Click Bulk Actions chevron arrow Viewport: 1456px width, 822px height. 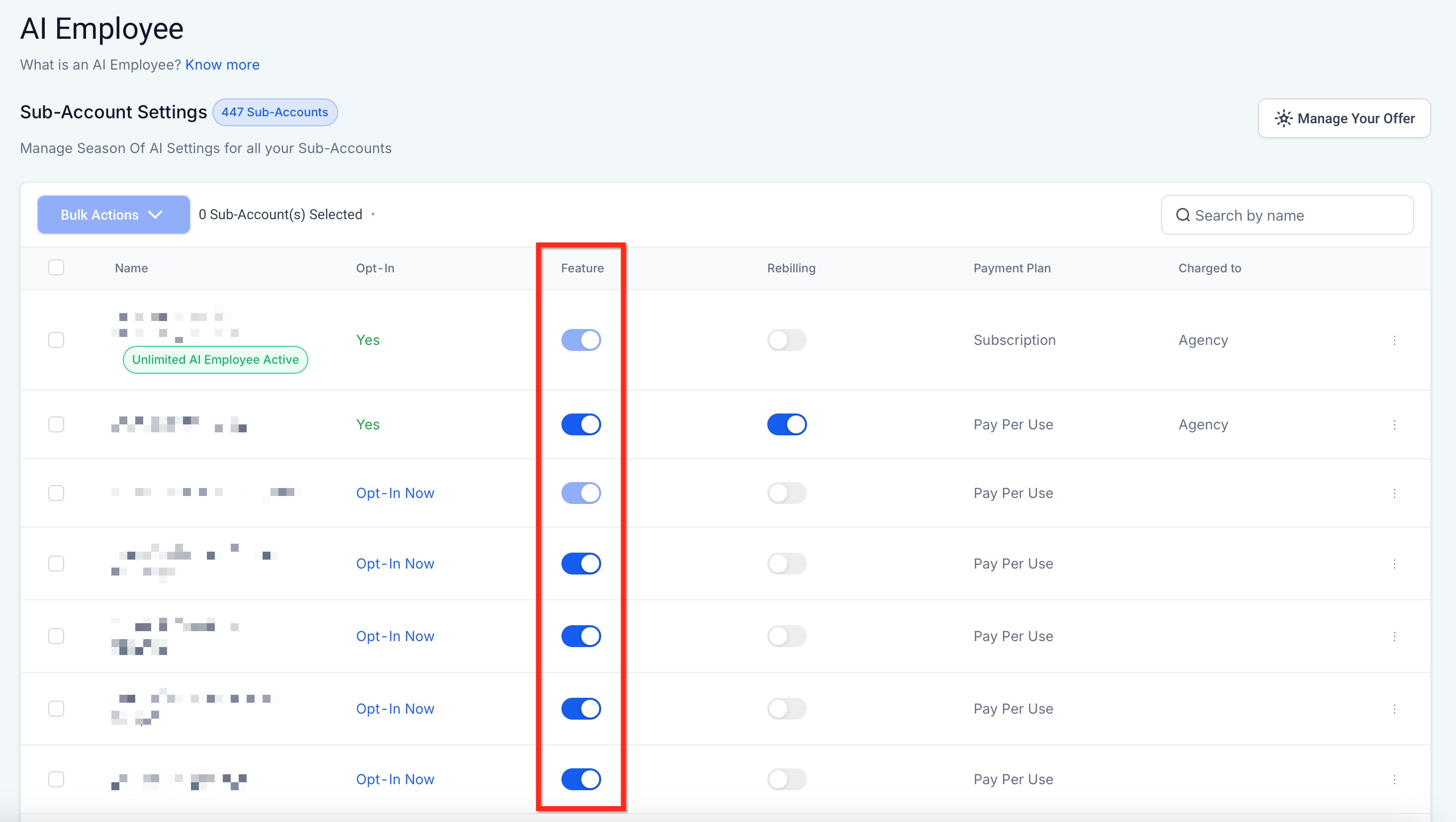[x=155, y=215]
